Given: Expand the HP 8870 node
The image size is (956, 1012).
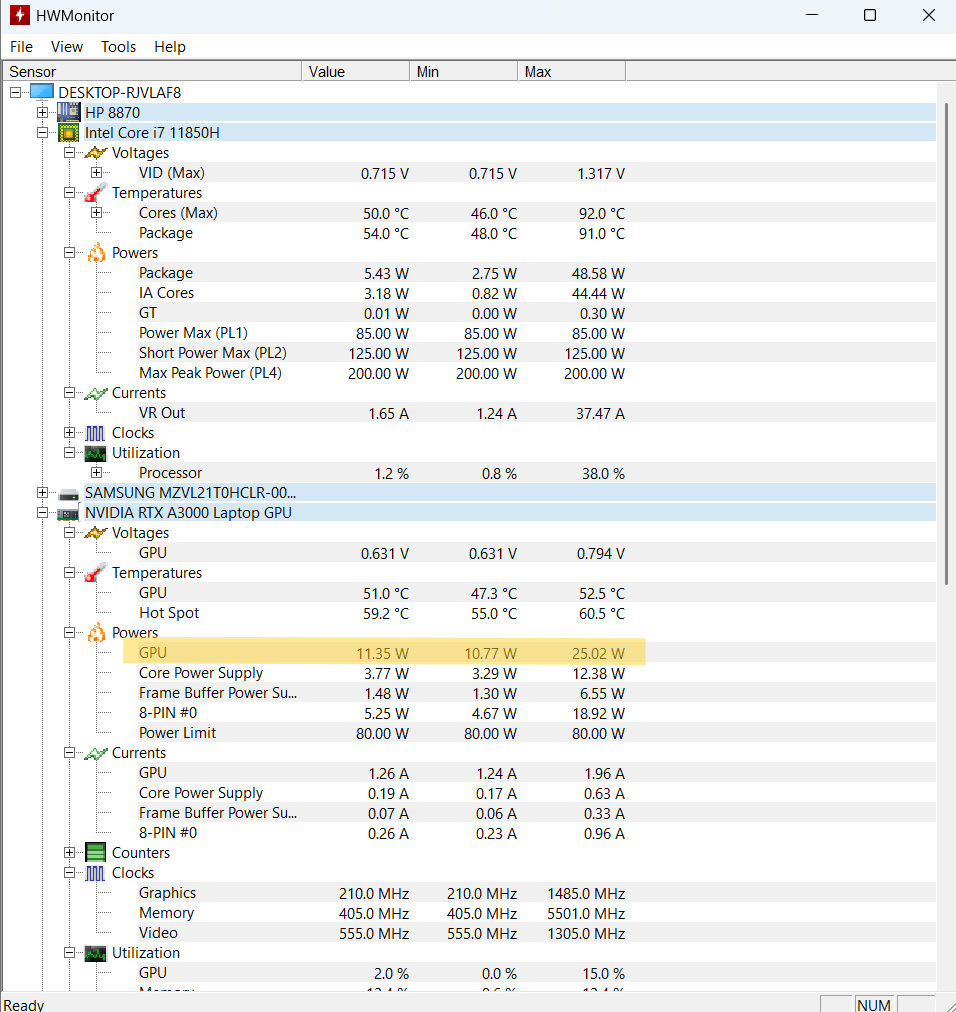Looking at the screenshot, I should click(x=43, y=112).
